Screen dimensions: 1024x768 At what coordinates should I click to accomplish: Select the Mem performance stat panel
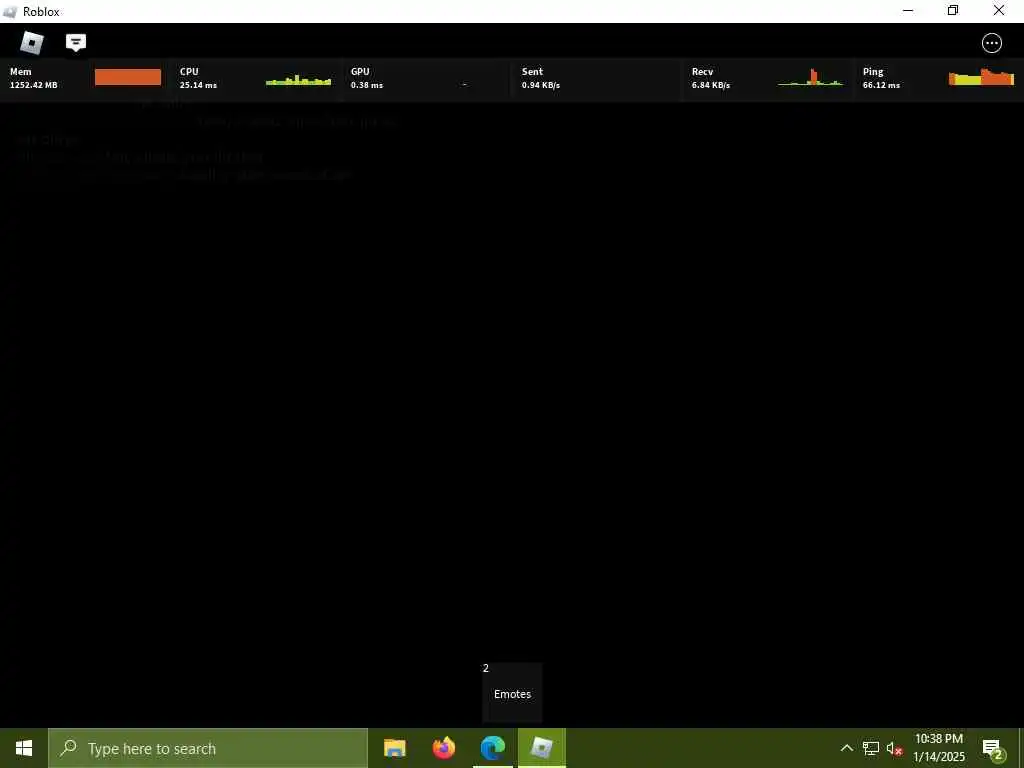click(85, 78)
